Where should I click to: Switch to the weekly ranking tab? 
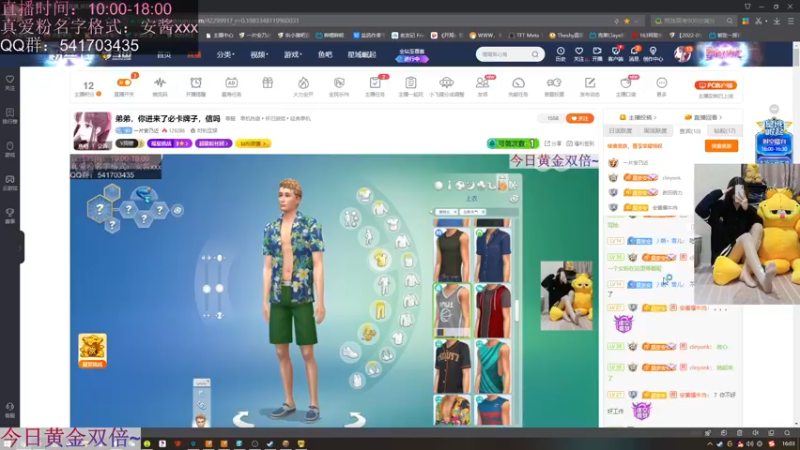click(655, 131)
